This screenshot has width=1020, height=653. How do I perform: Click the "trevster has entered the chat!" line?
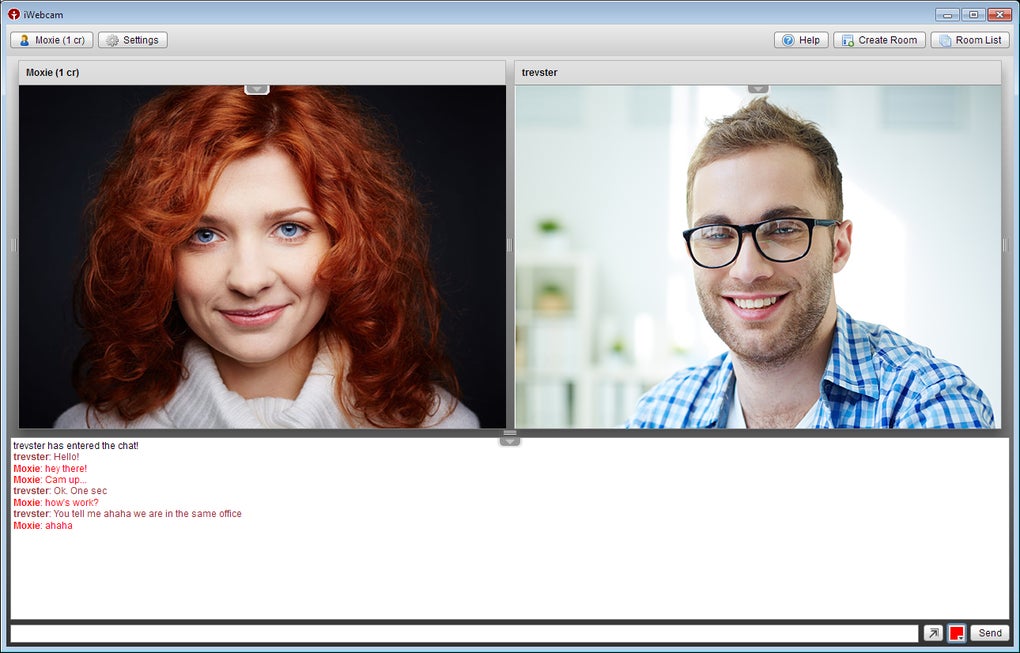(76, 446)
